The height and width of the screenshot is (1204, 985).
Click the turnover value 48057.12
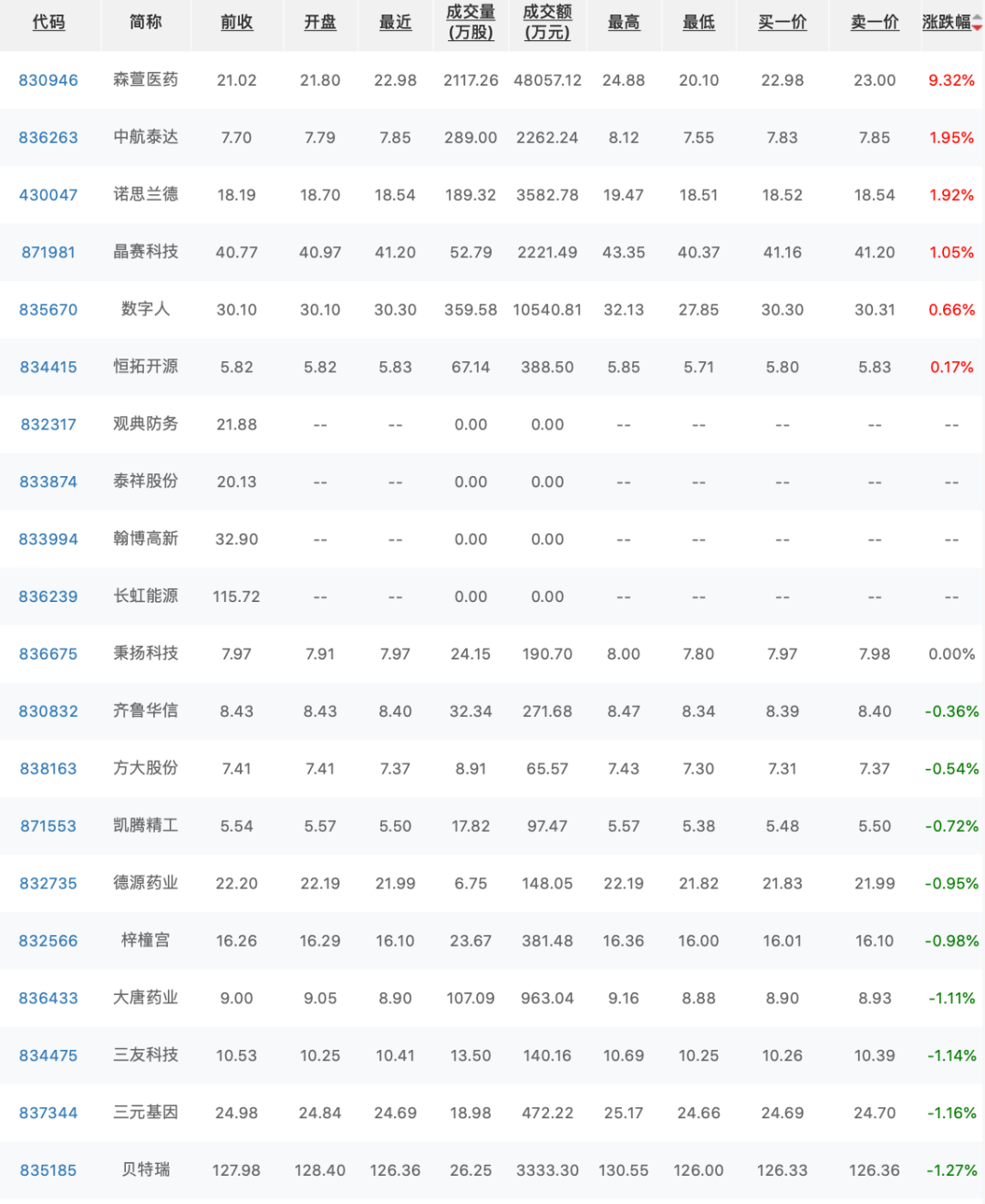click(x=547, y=80)
